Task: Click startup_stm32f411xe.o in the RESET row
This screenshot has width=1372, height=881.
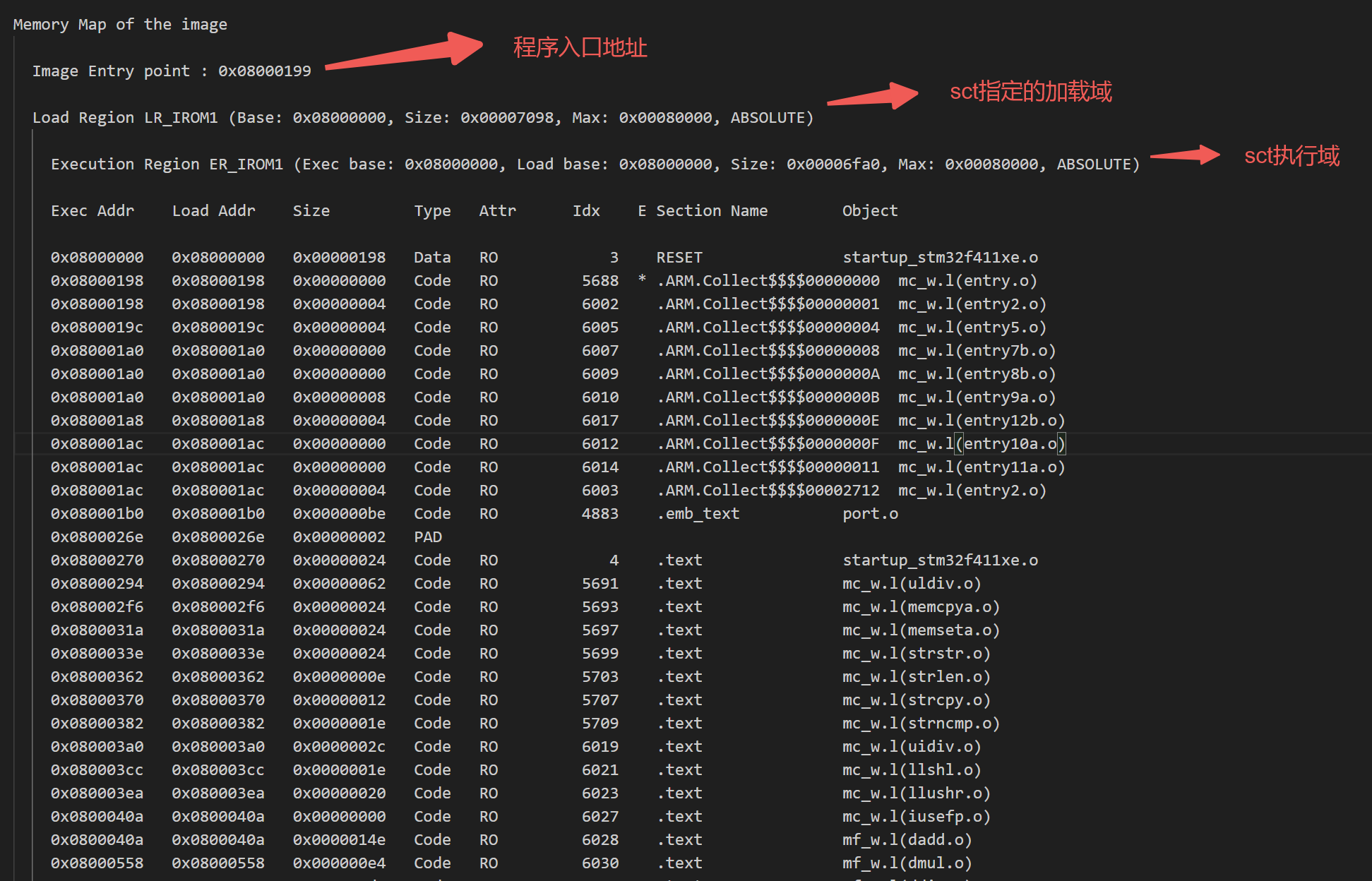Action: tap(941, 258)
